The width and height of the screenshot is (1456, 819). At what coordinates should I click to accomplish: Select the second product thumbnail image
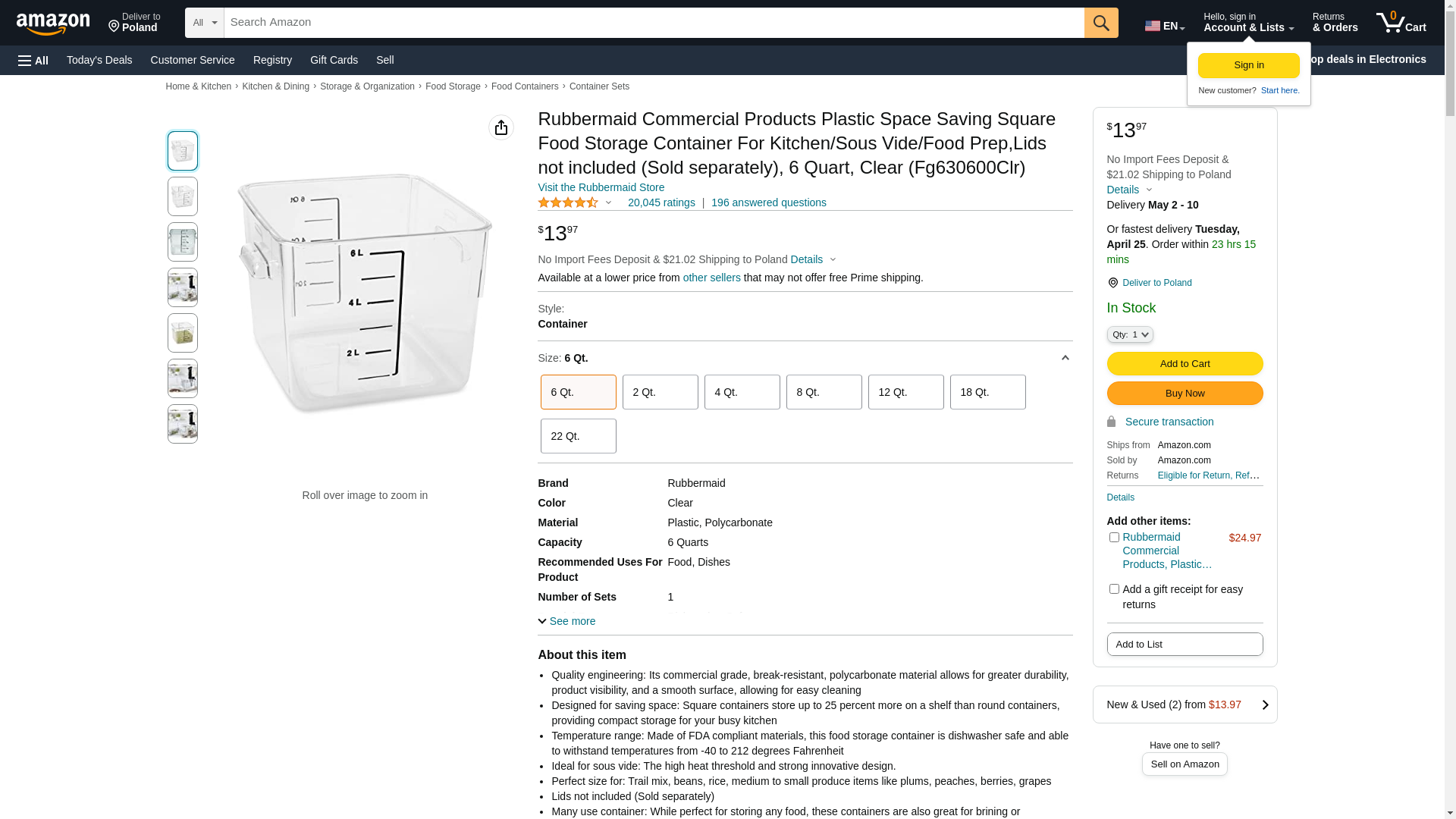(183, 196)
